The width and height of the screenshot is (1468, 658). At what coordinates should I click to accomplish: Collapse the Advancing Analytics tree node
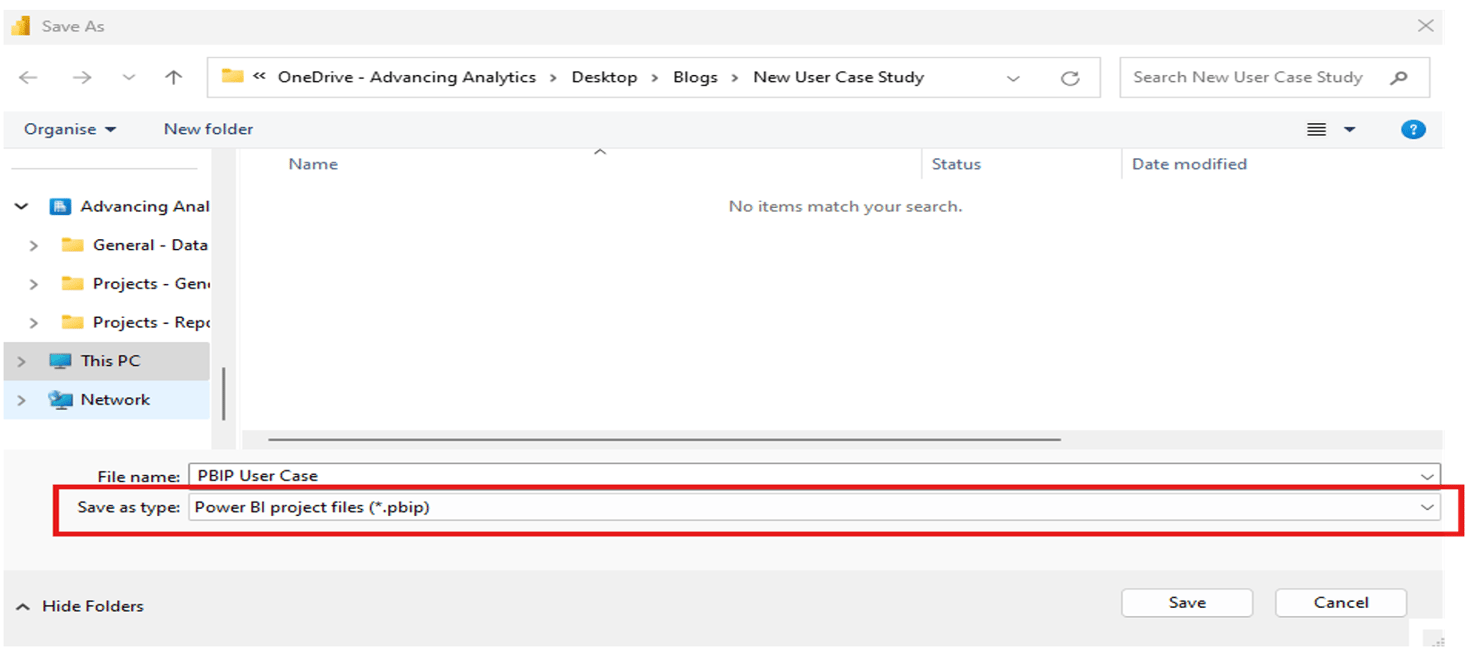tap(21, 206)
